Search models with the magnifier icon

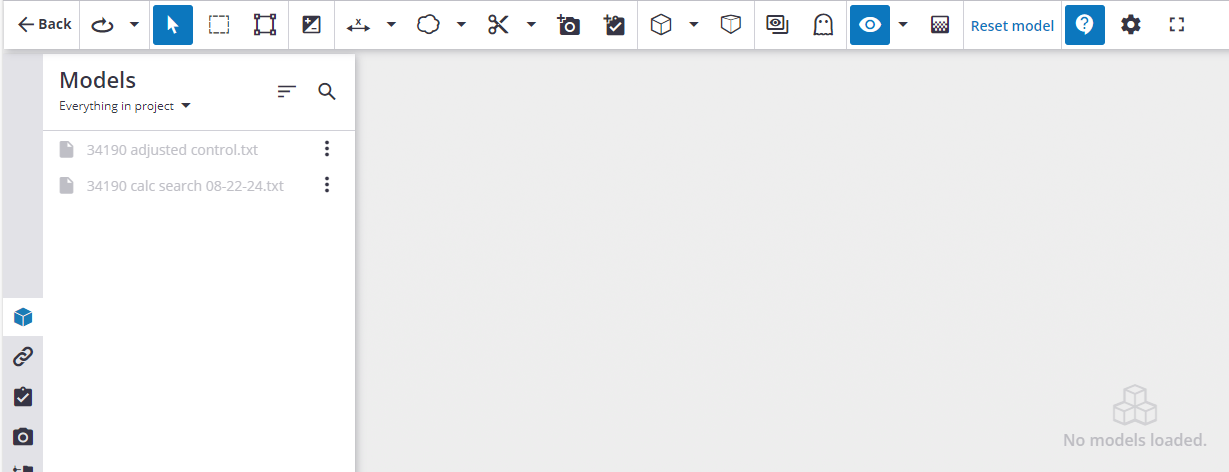click(x=327, y=92)
